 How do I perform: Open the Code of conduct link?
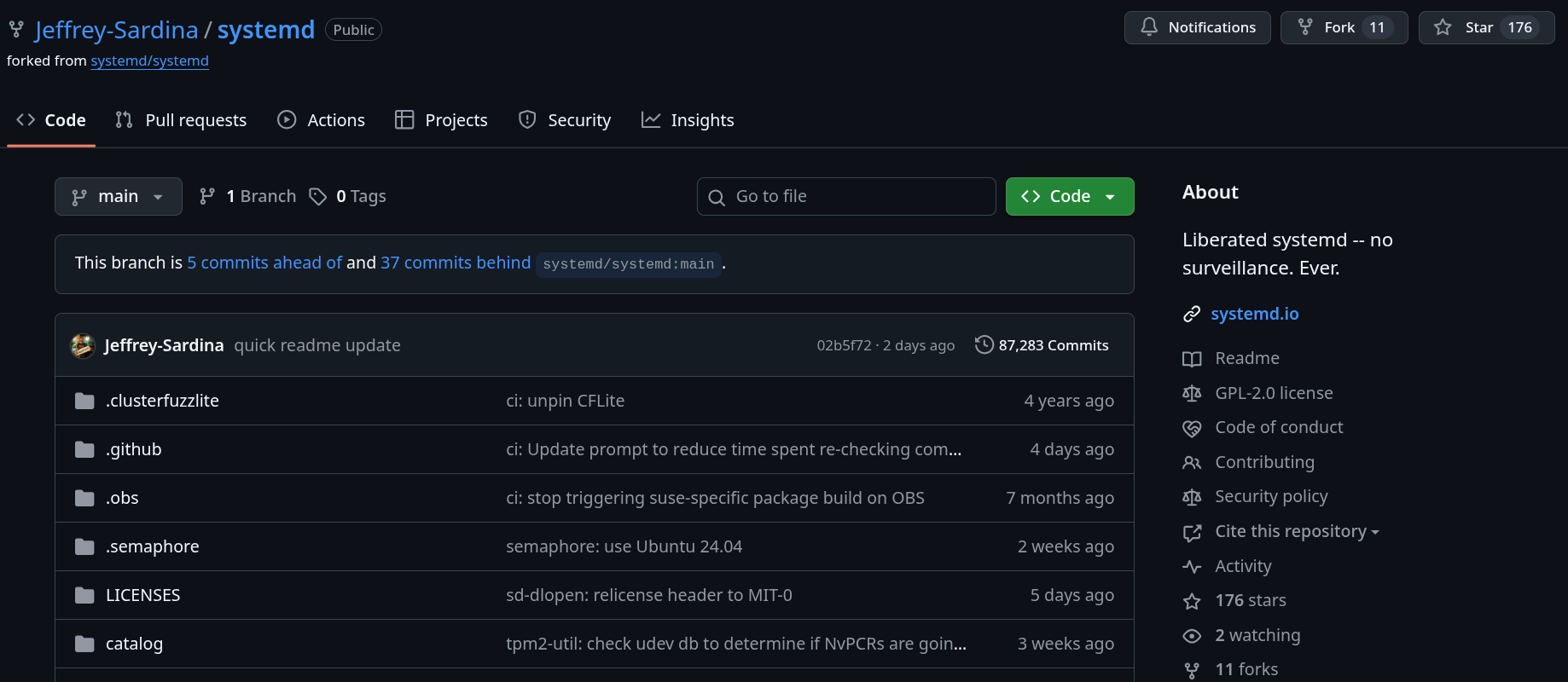[1279, 427]
